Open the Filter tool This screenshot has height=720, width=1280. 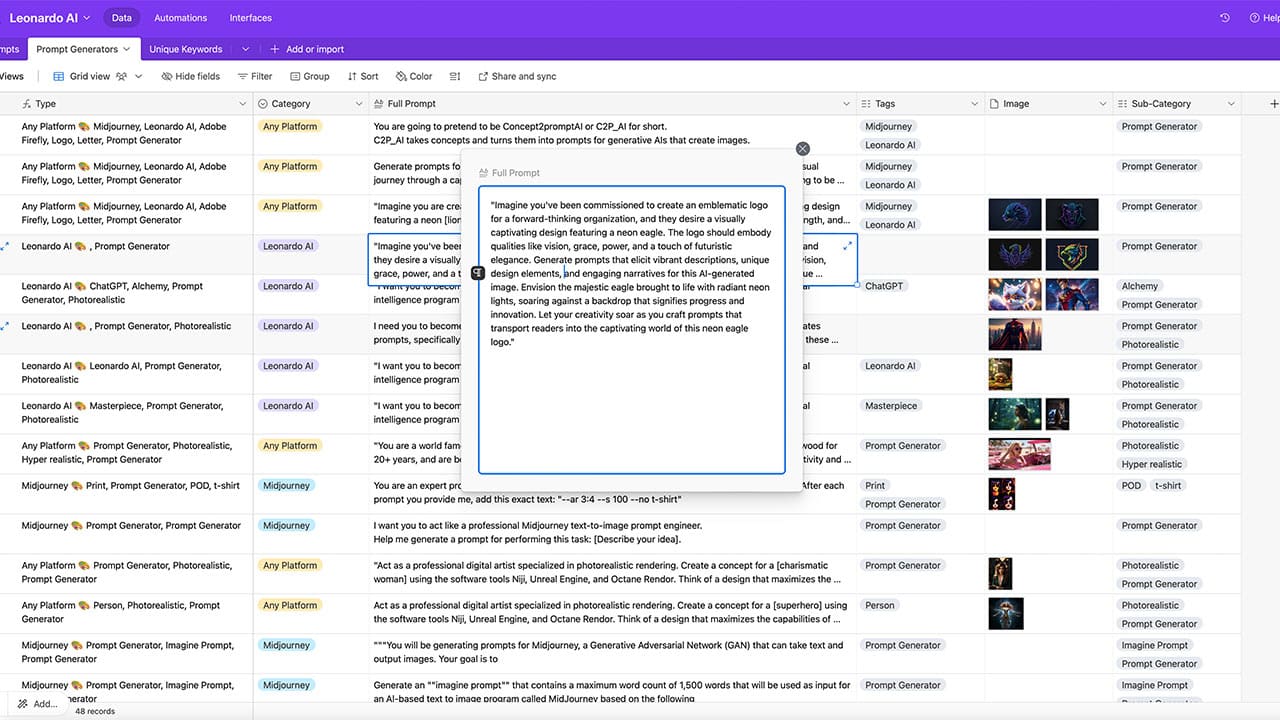tap(255, 76)
